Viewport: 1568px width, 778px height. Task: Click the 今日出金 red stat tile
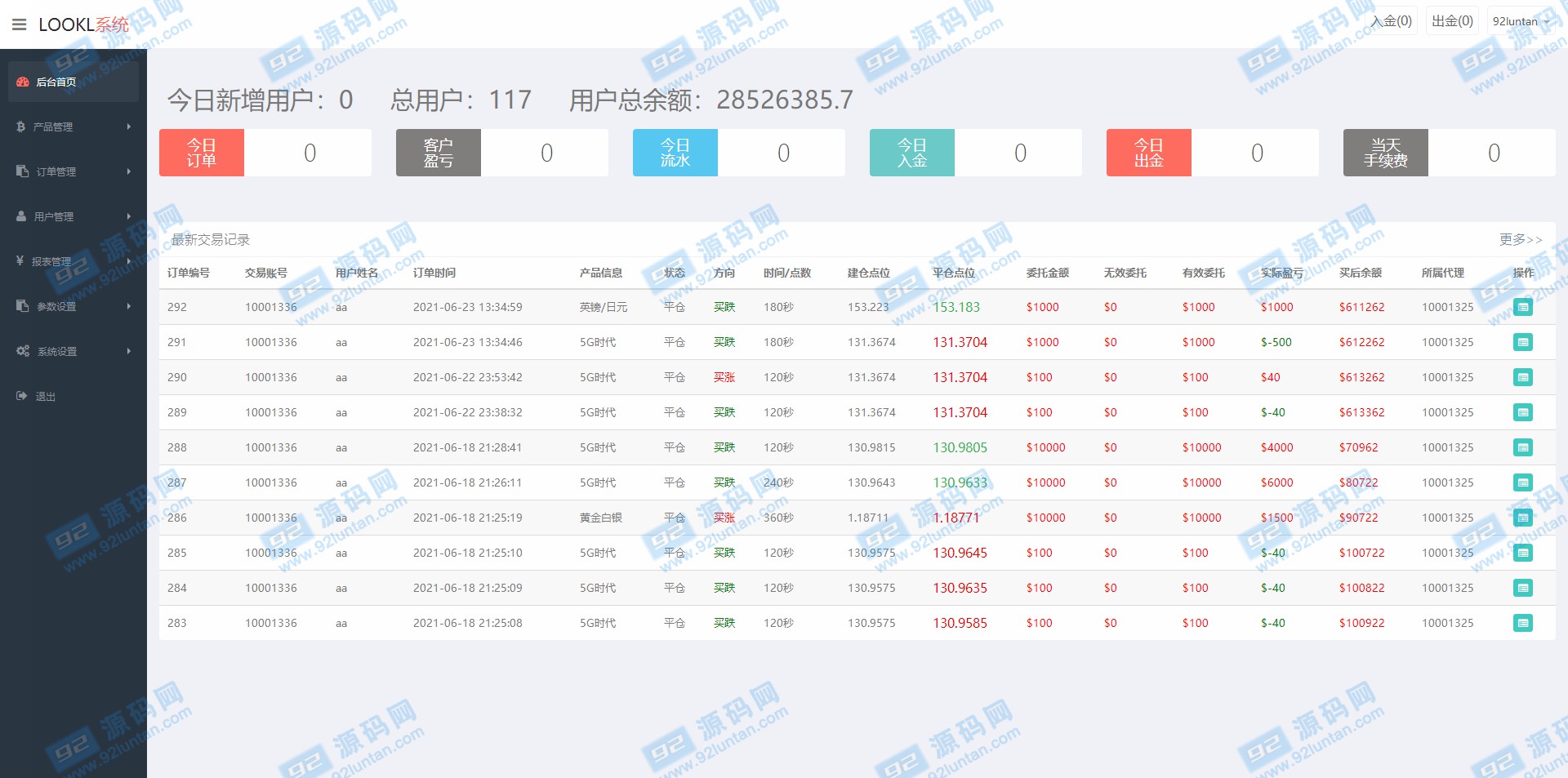pos(1149,153)
